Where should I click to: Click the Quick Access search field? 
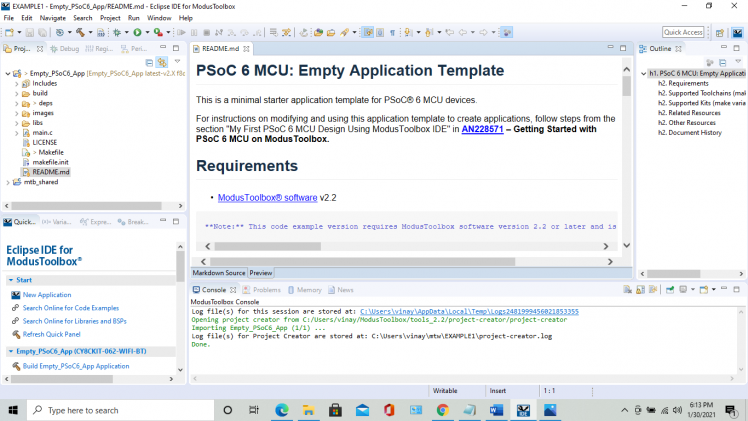point(683,33)
